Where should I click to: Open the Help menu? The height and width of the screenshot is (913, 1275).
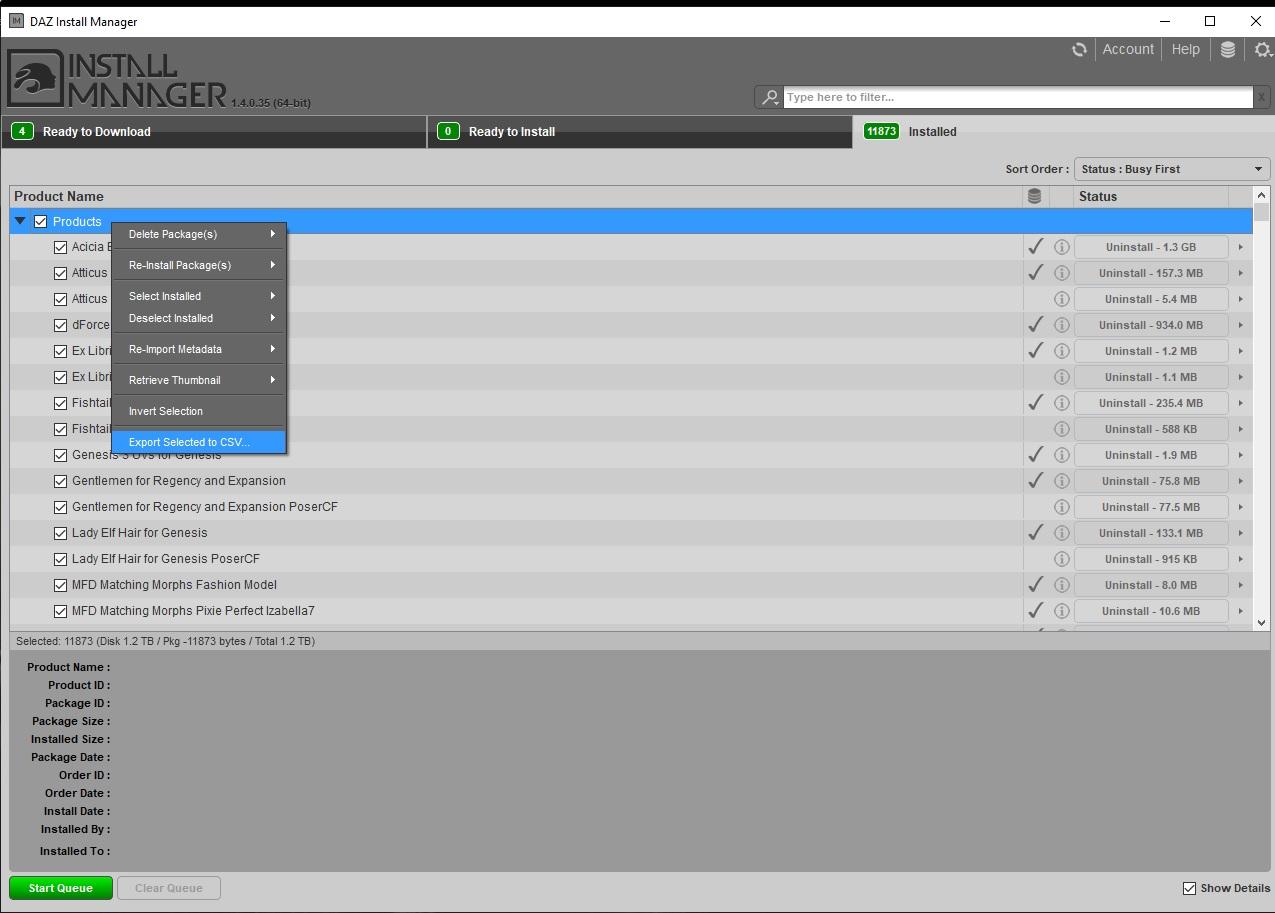[1185, 49]
